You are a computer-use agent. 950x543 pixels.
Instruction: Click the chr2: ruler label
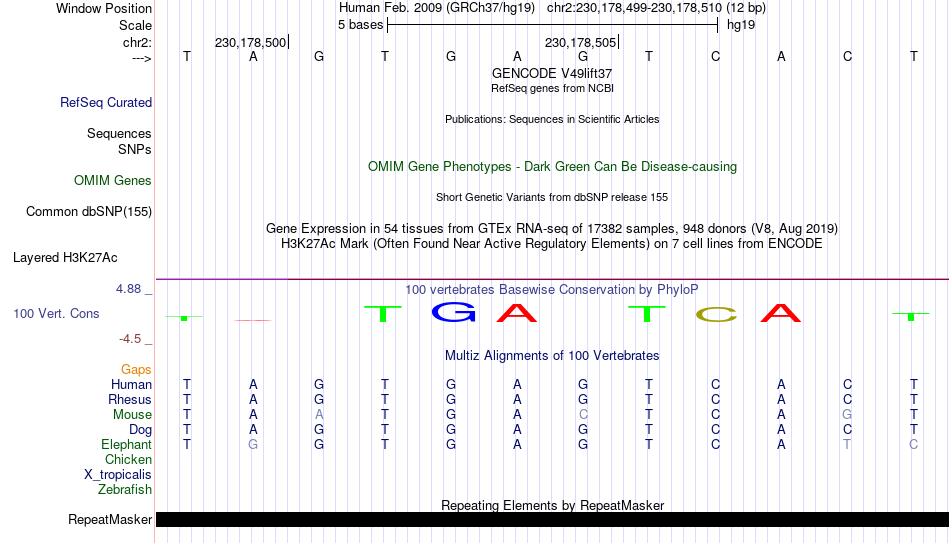pos(137,42)
